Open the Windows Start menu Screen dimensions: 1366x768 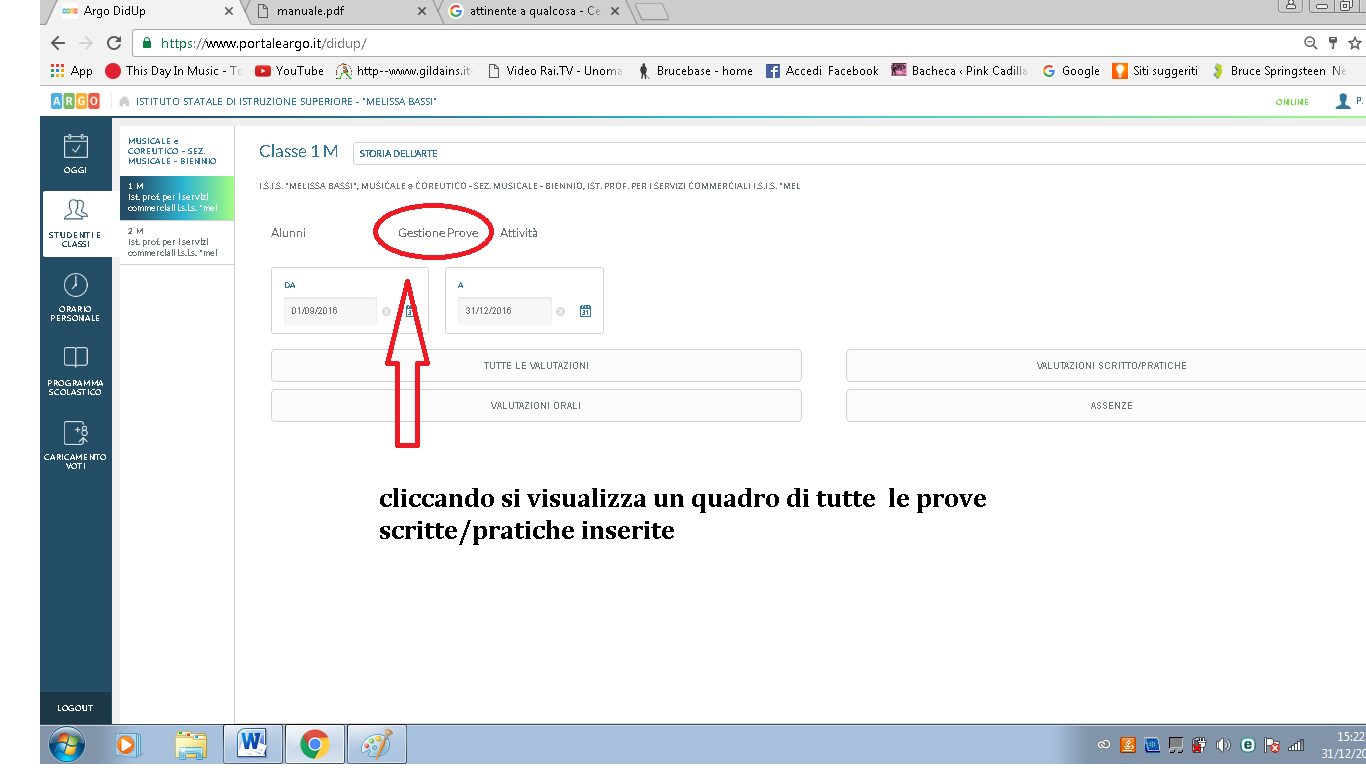point(67,745)
